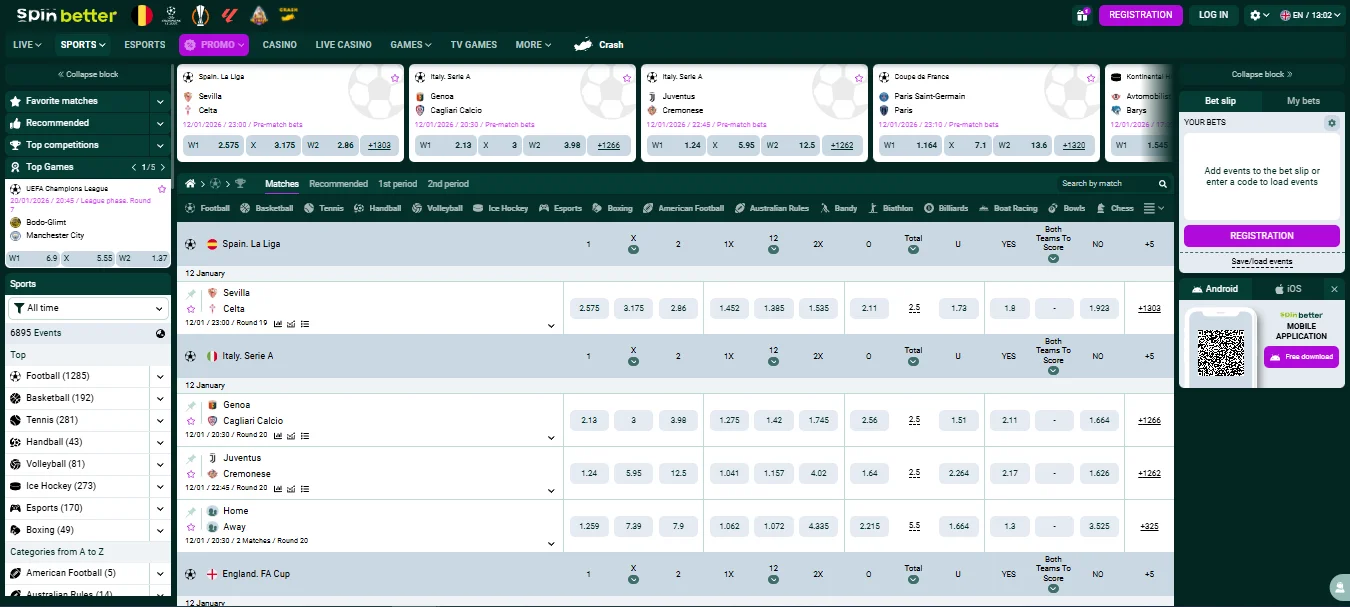
Task: Click the Favorite matches star icon in sidebar
Action: pyautogui.click(x=15, y=101)
